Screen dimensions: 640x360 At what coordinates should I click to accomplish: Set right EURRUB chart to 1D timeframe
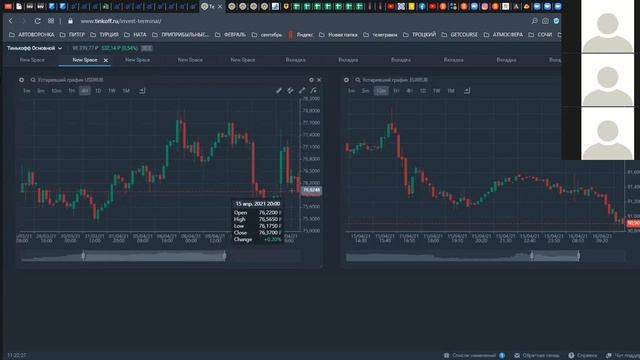pos(423,91)
